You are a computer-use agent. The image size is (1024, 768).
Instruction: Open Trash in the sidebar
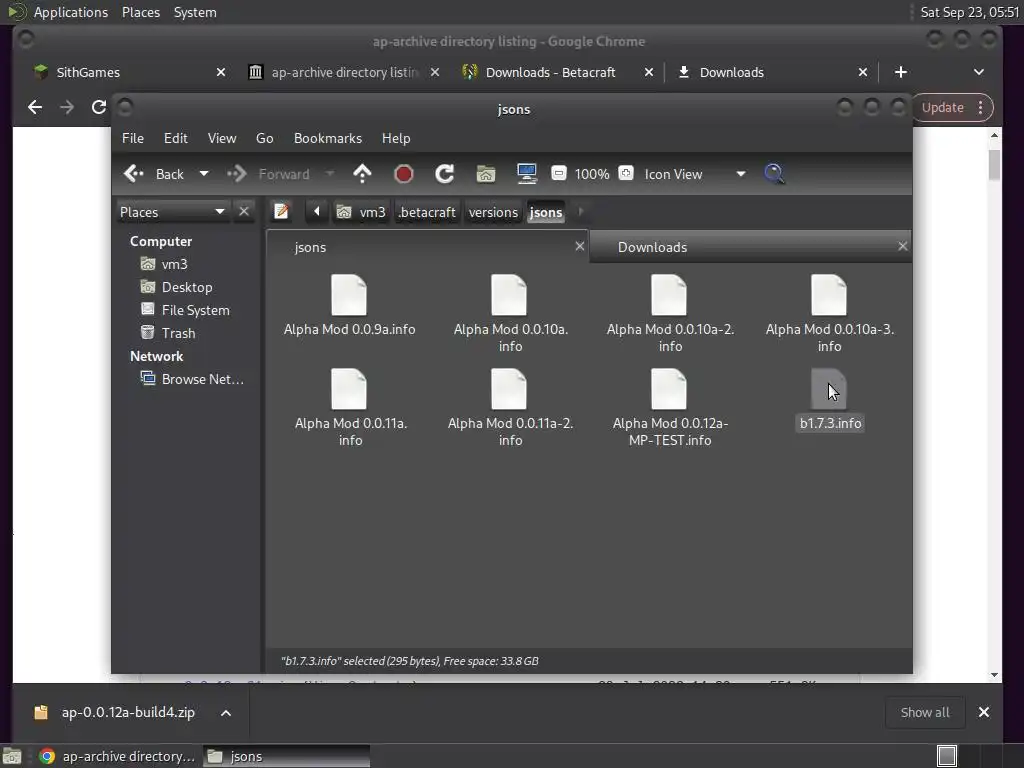point(168,333)
